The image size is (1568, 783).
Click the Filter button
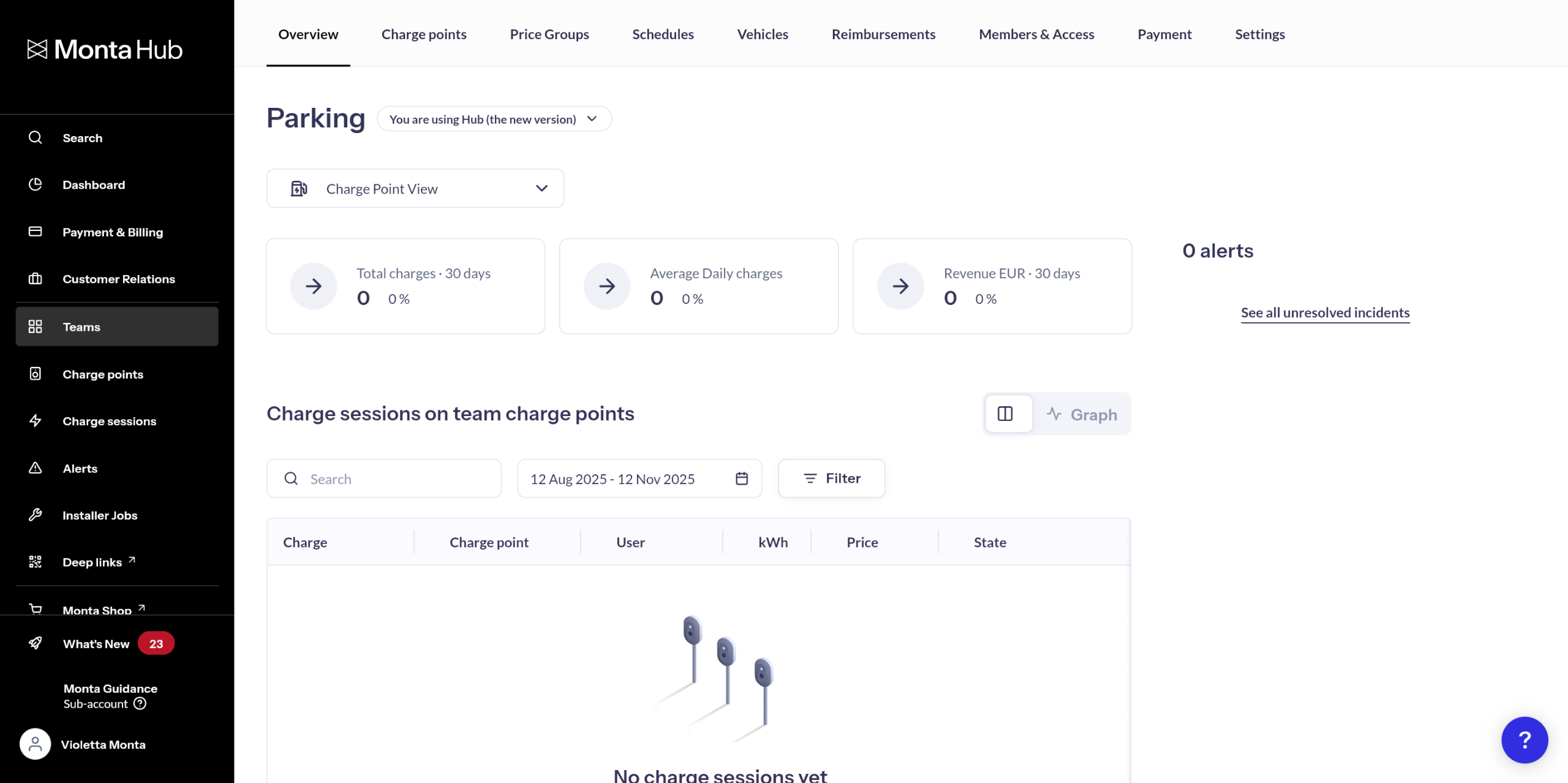pos(831,478)
